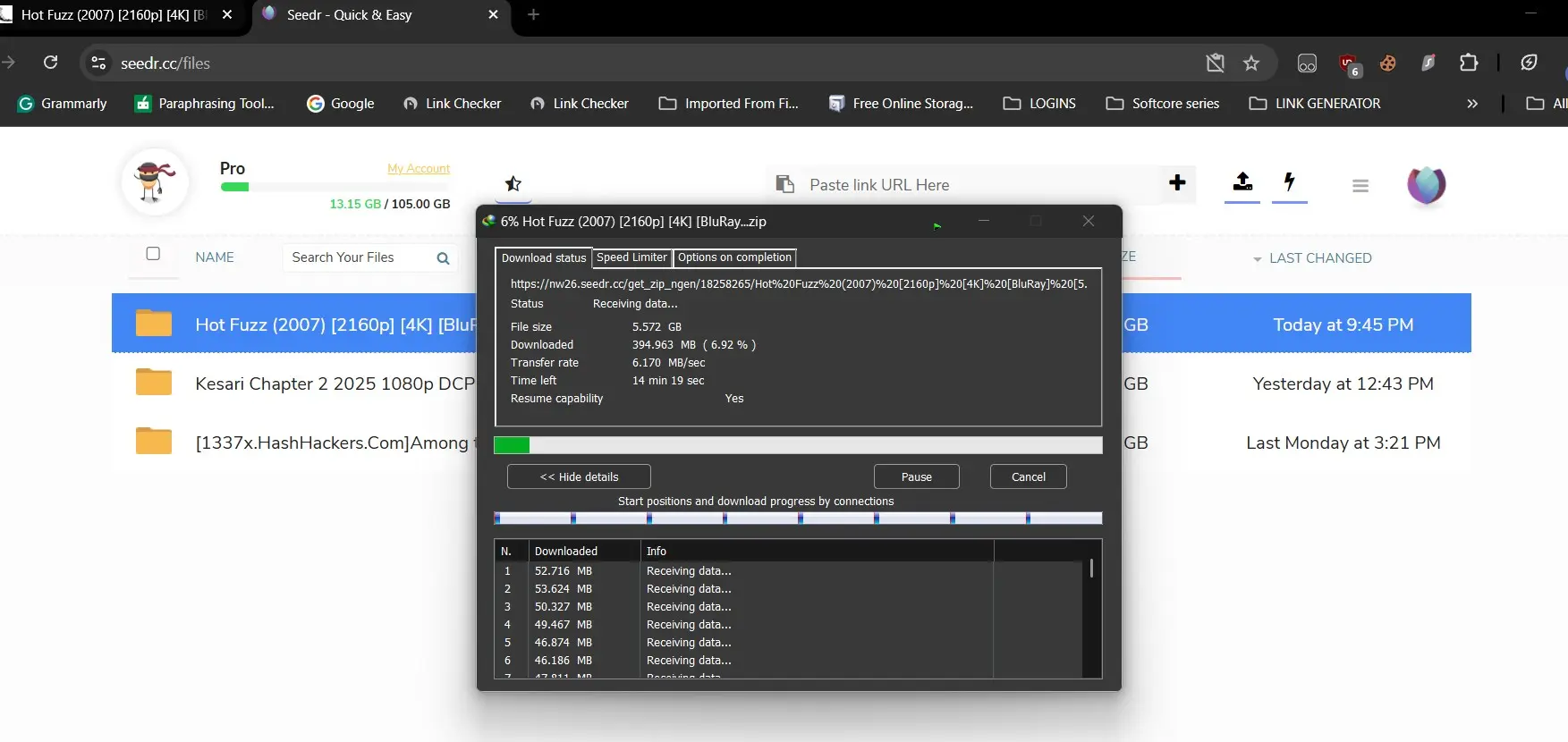Screen dimensions: 1568x742
Task: Open the Grammarly bookmark
Action: pyautogui.click(x=62, y=104)
